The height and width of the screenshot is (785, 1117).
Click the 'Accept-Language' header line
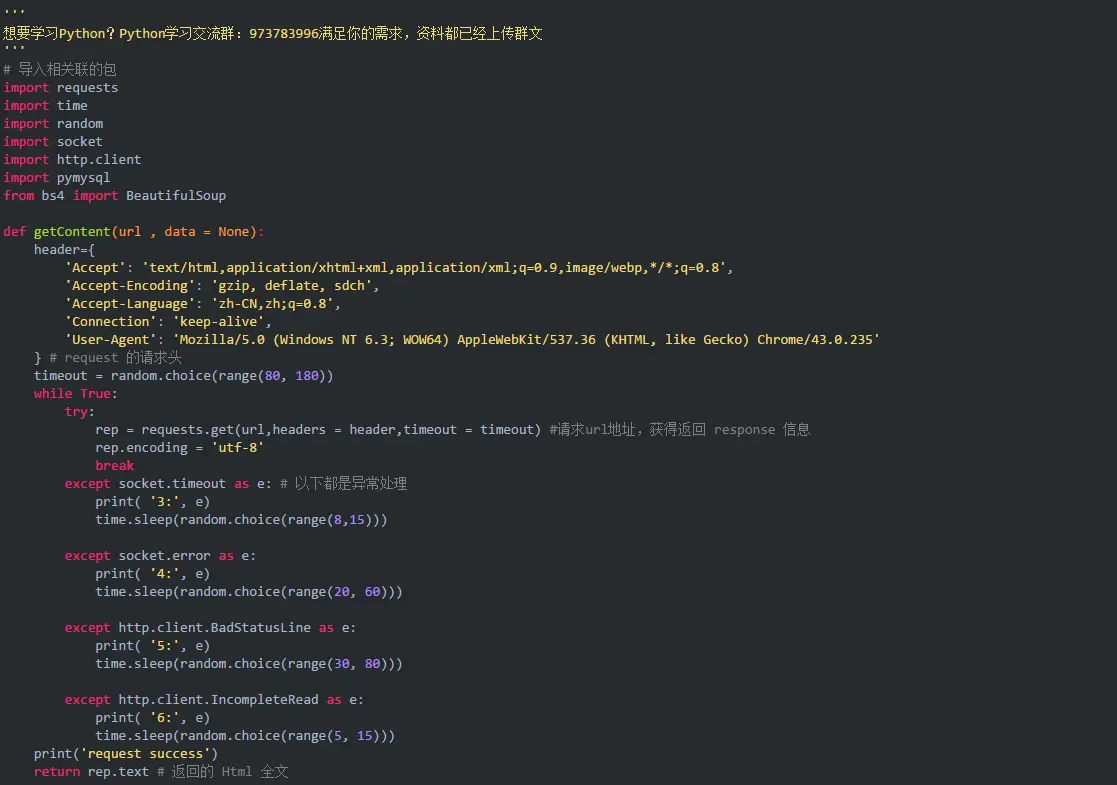point(202,303)
